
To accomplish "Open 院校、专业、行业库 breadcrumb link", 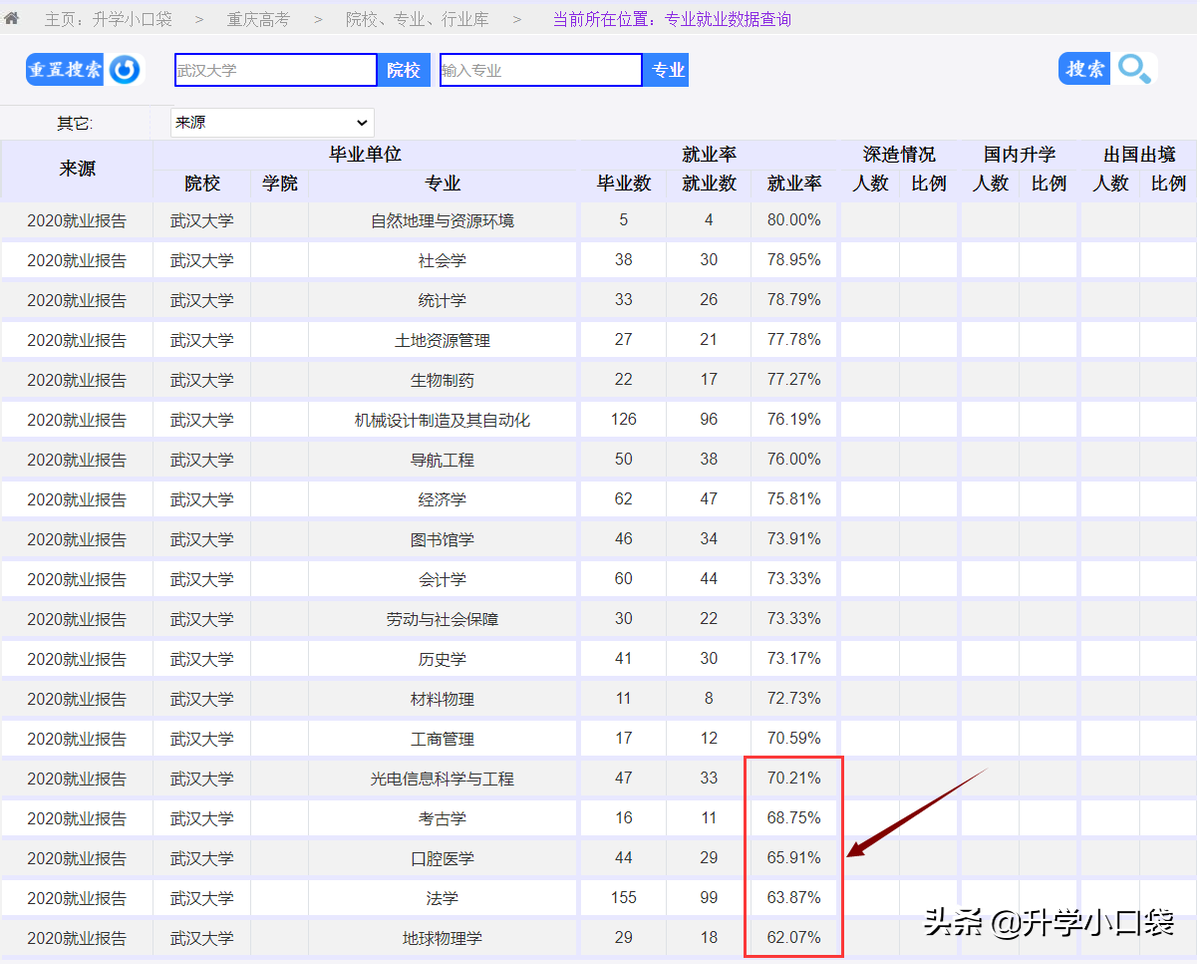I will [x=417, y=19].
